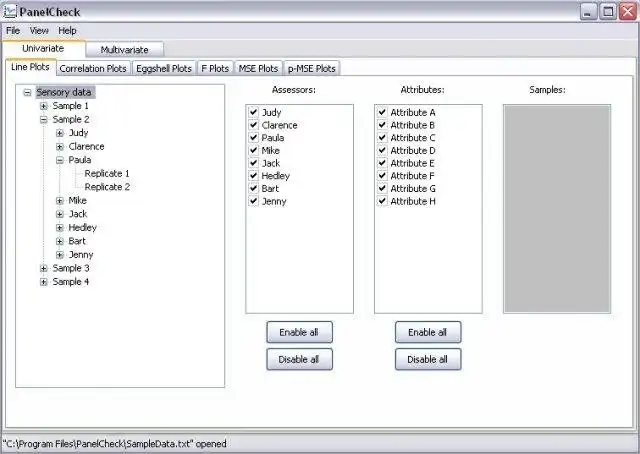Collapse the Sensory data root node

[x=27, y=93]
